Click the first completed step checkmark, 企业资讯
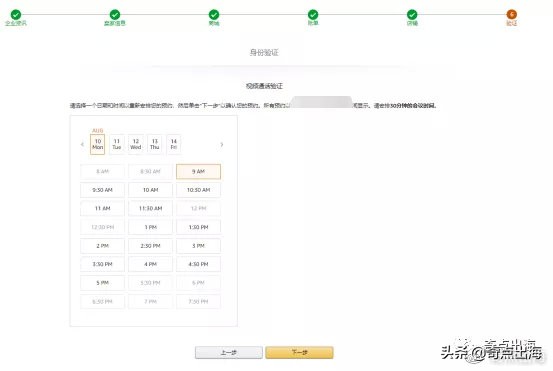The width and height of the screenshot is (553, 371). pos(16,14)
